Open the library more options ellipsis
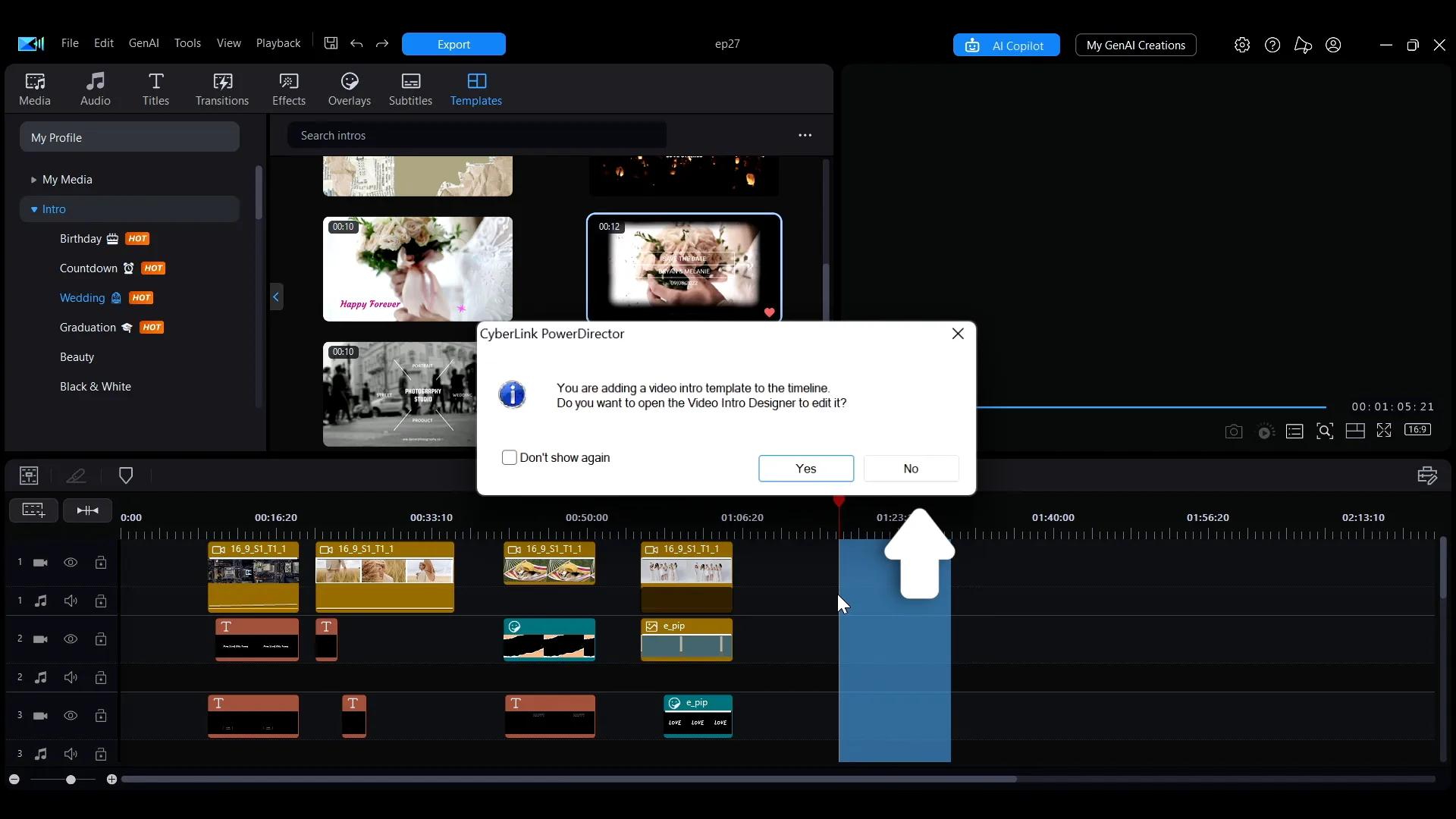This screenshot has width=1456, height=819. coord(805,136)
